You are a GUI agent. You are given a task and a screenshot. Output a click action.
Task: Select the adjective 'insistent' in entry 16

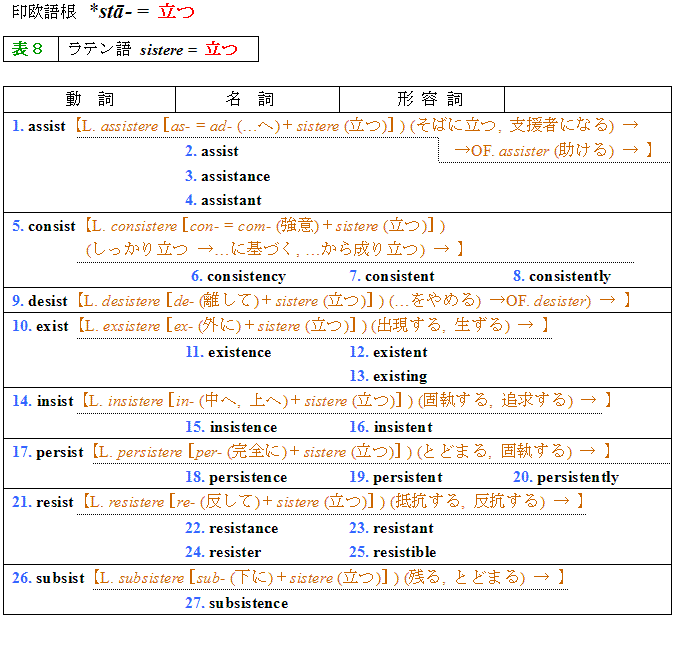tap(402, 427)
